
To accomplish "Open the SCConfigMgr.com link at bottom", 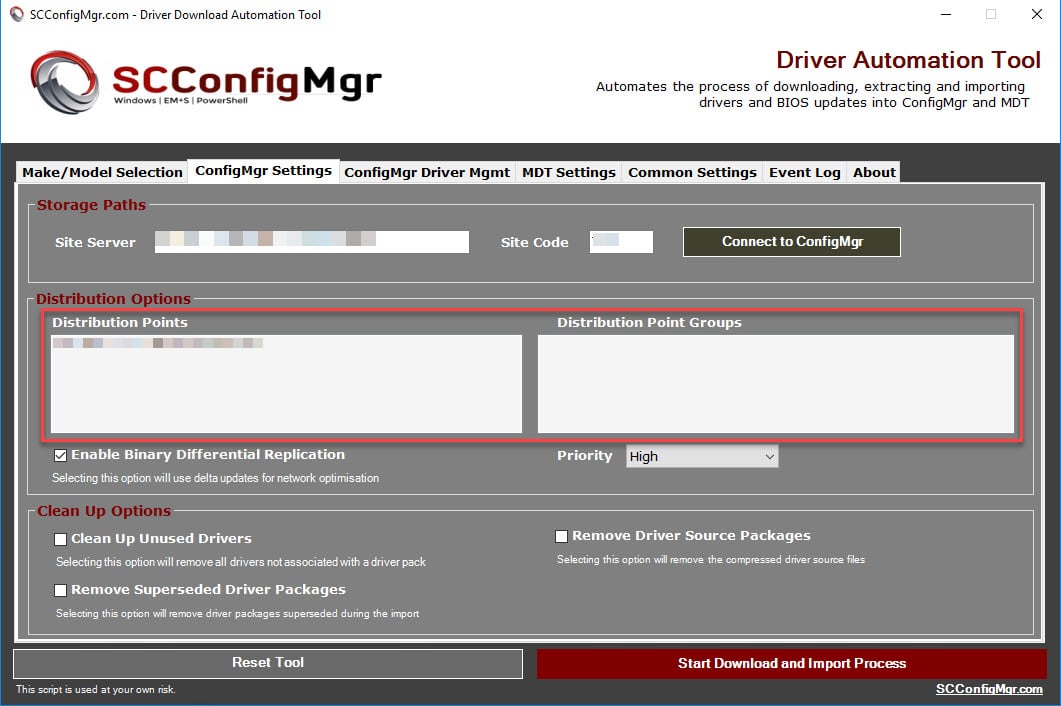I will pyautogui.click(x=989, y=689).
